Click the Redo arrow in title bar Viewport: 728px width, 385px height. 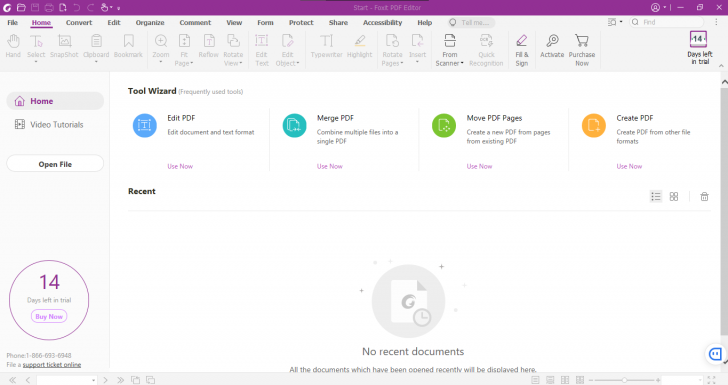[x=91, y=7]
